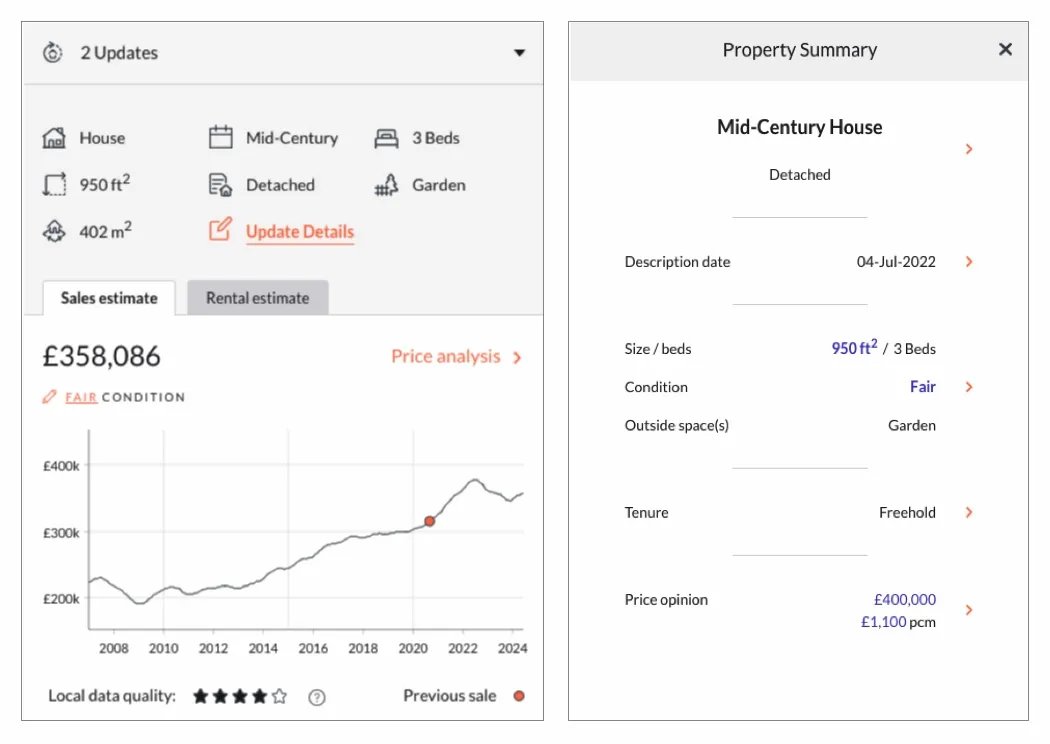Open the Condition row chevron
This screenshot has height=744, width=1050.
(x=969, y=387)
